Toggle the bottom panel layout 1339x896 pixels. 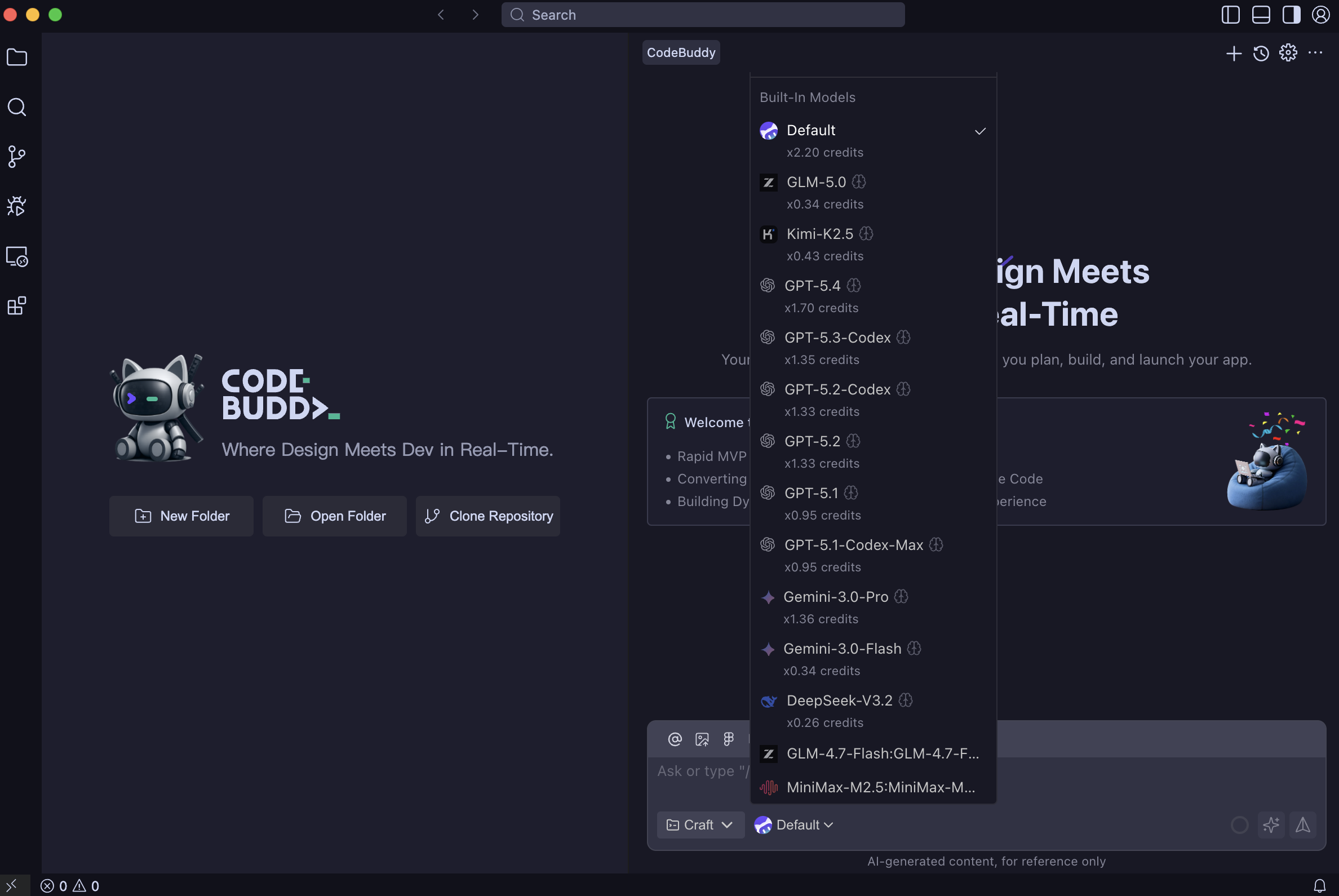pyautogui.click(x=1260, y=15)
